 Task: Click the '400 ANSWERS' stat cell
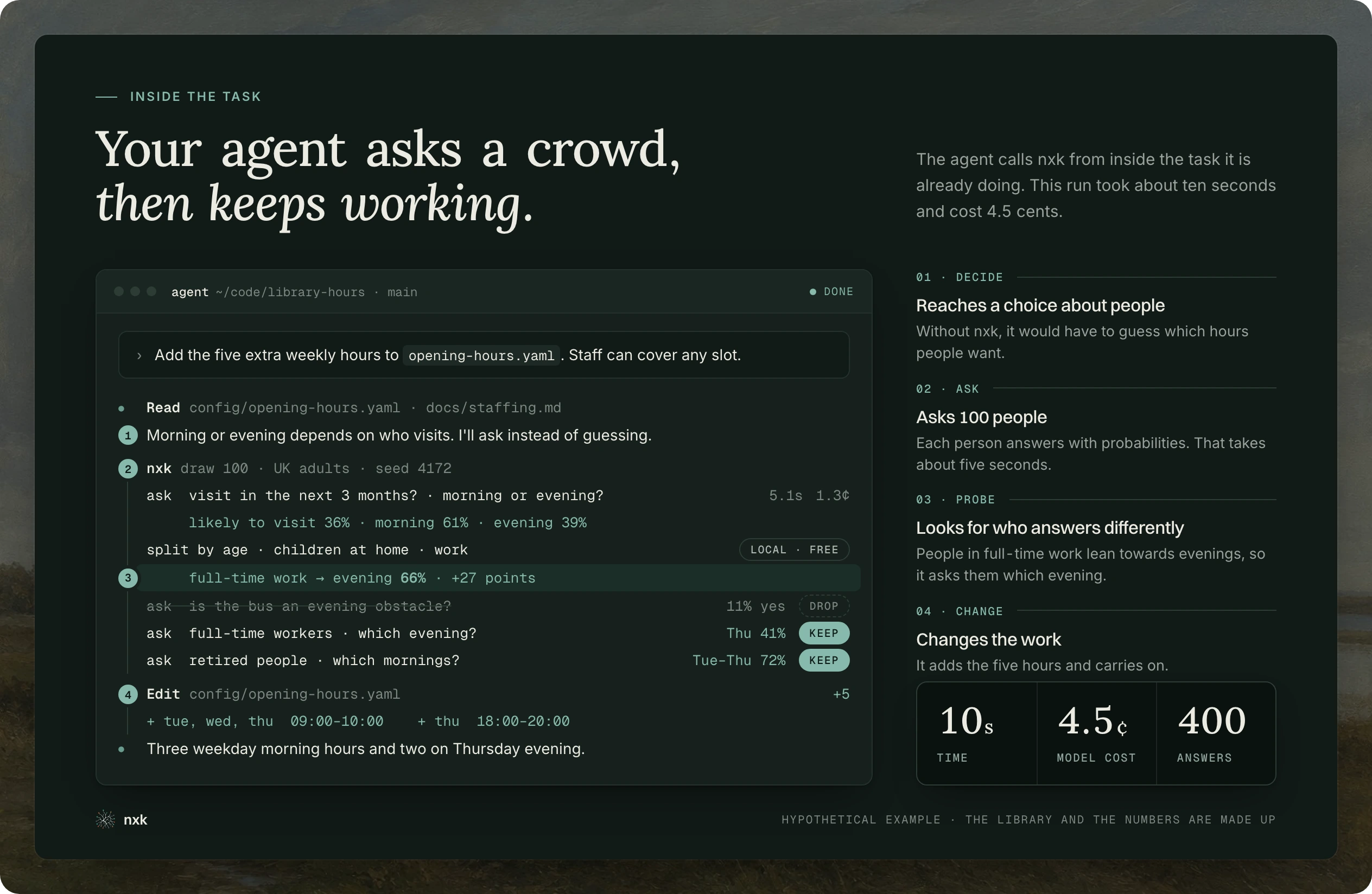tap(1216, 733)
